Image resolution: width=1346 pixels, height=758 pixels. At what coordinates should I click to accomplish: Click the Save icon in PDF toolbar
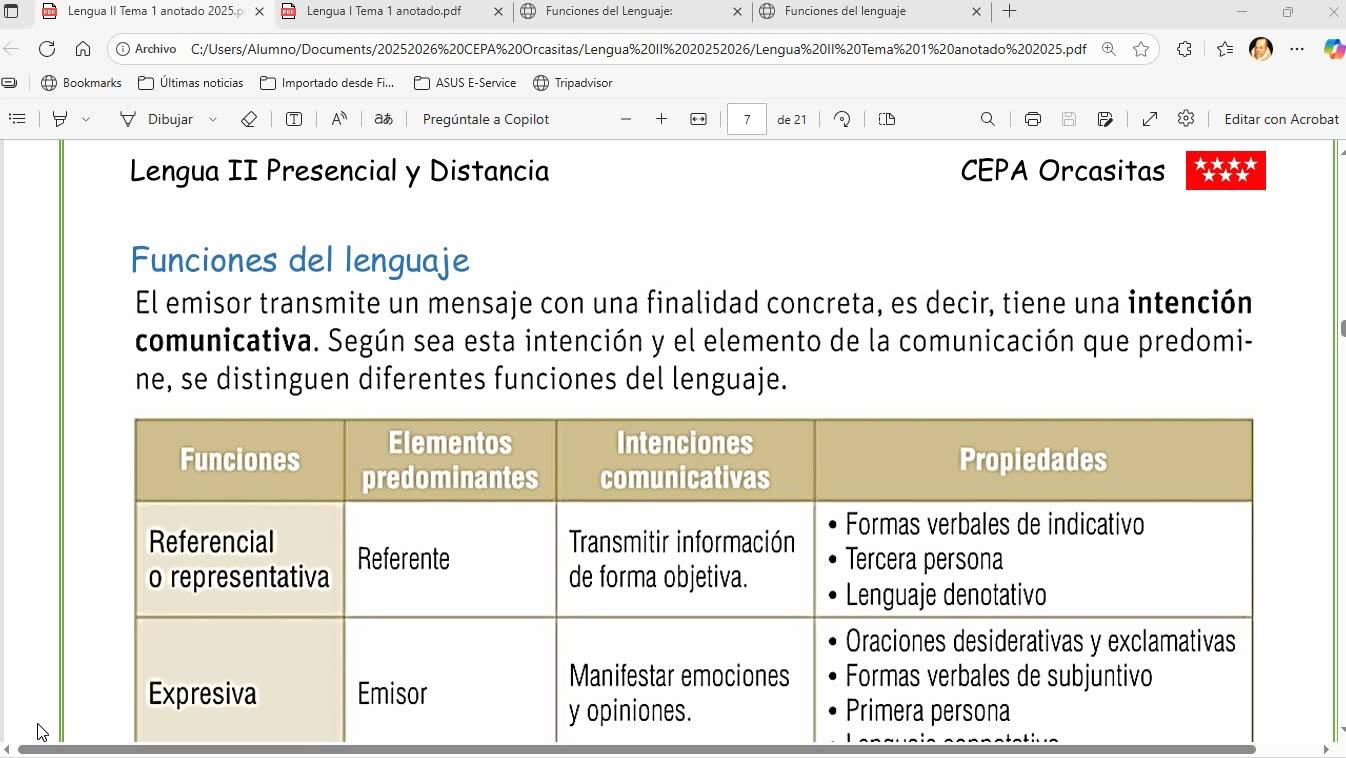point(1068,119)
